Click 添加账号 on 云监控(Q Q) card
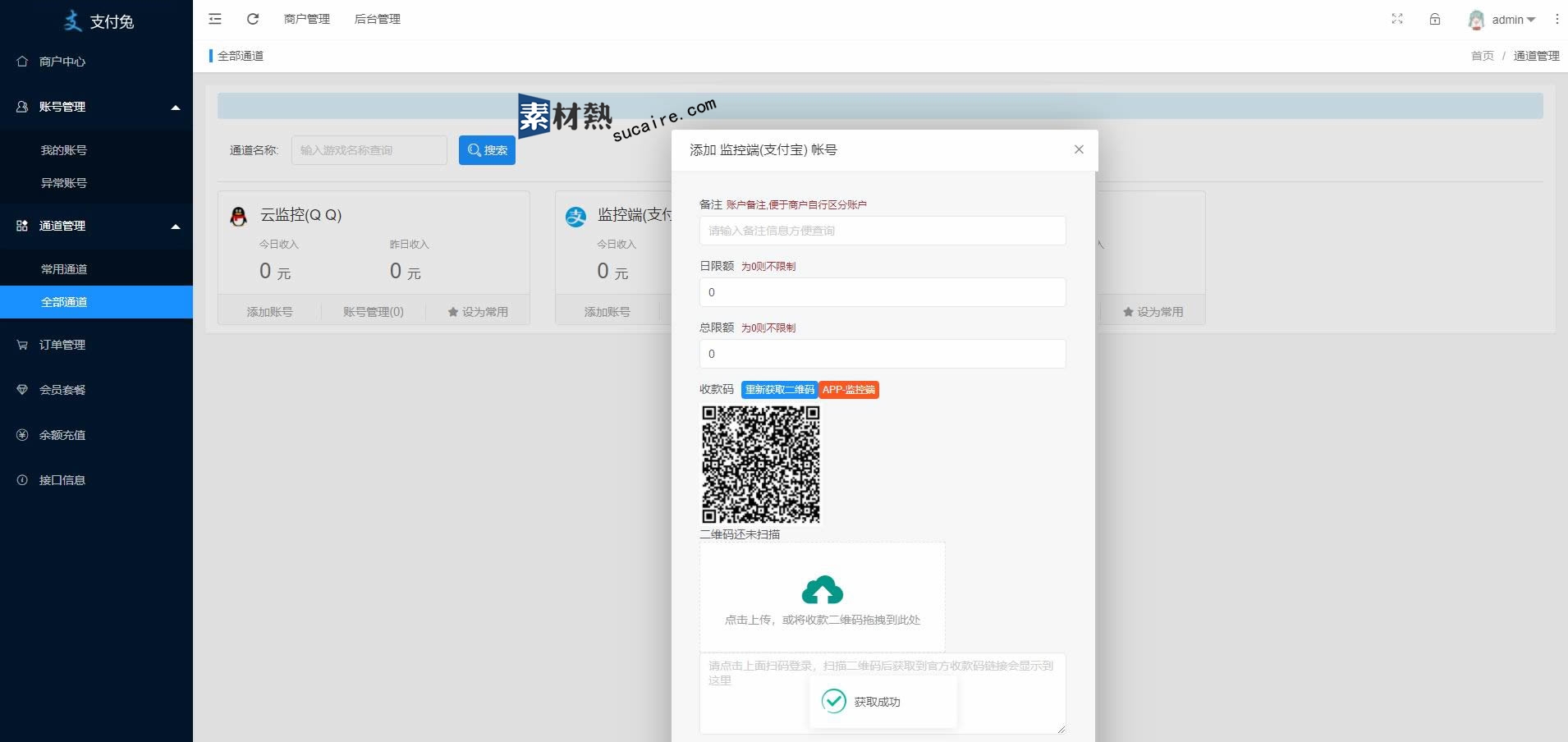The image size is (1568, 742). pos(269,312)
